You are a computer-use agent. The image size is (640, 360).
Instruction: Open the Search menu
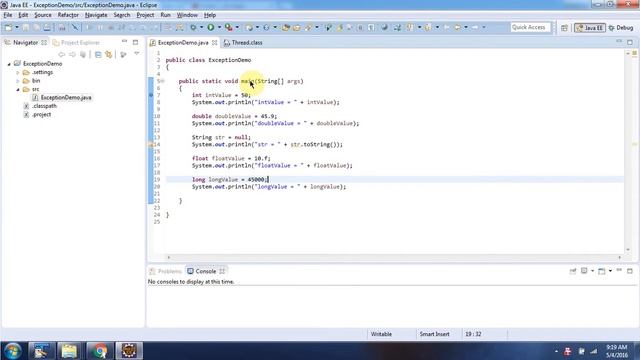pyautogui.click(x=122, y=15)
